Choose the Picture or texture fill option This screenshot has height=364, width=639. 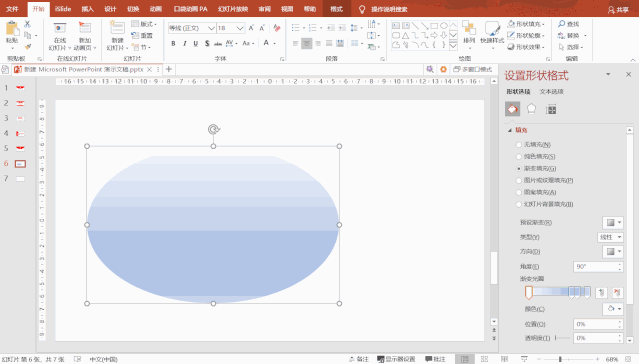pyautogui.click(x=544, y=180)
